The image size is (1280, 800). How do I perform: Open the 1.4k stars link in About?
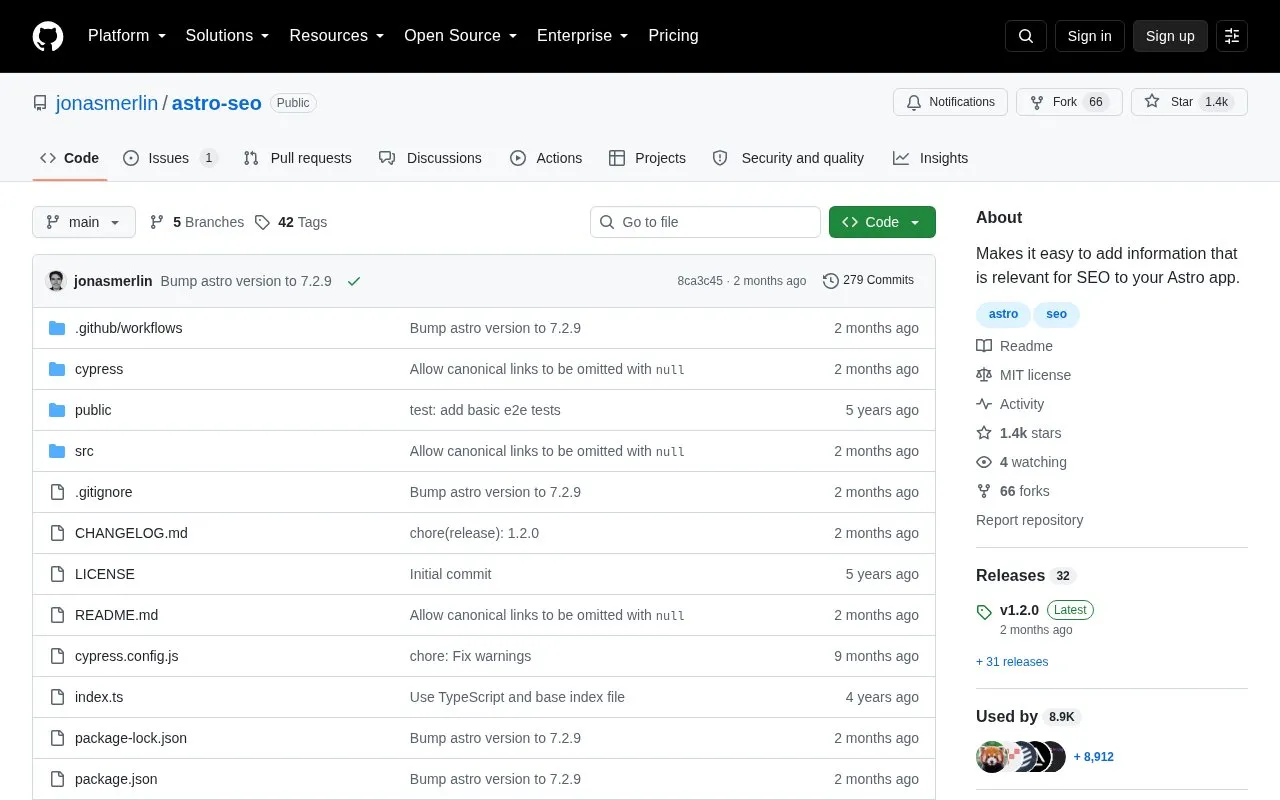coord(1019,433)
